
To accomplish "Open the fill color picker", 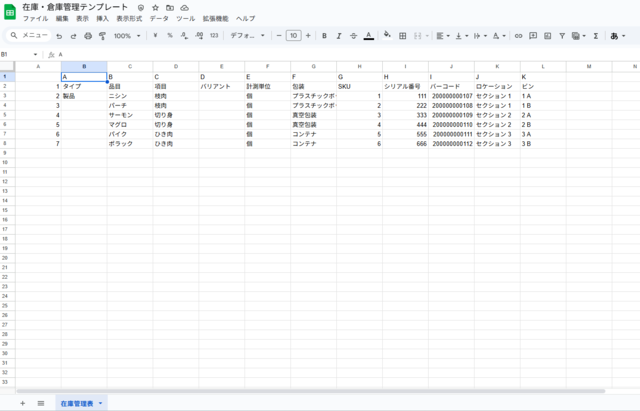I will pos(387,36).
